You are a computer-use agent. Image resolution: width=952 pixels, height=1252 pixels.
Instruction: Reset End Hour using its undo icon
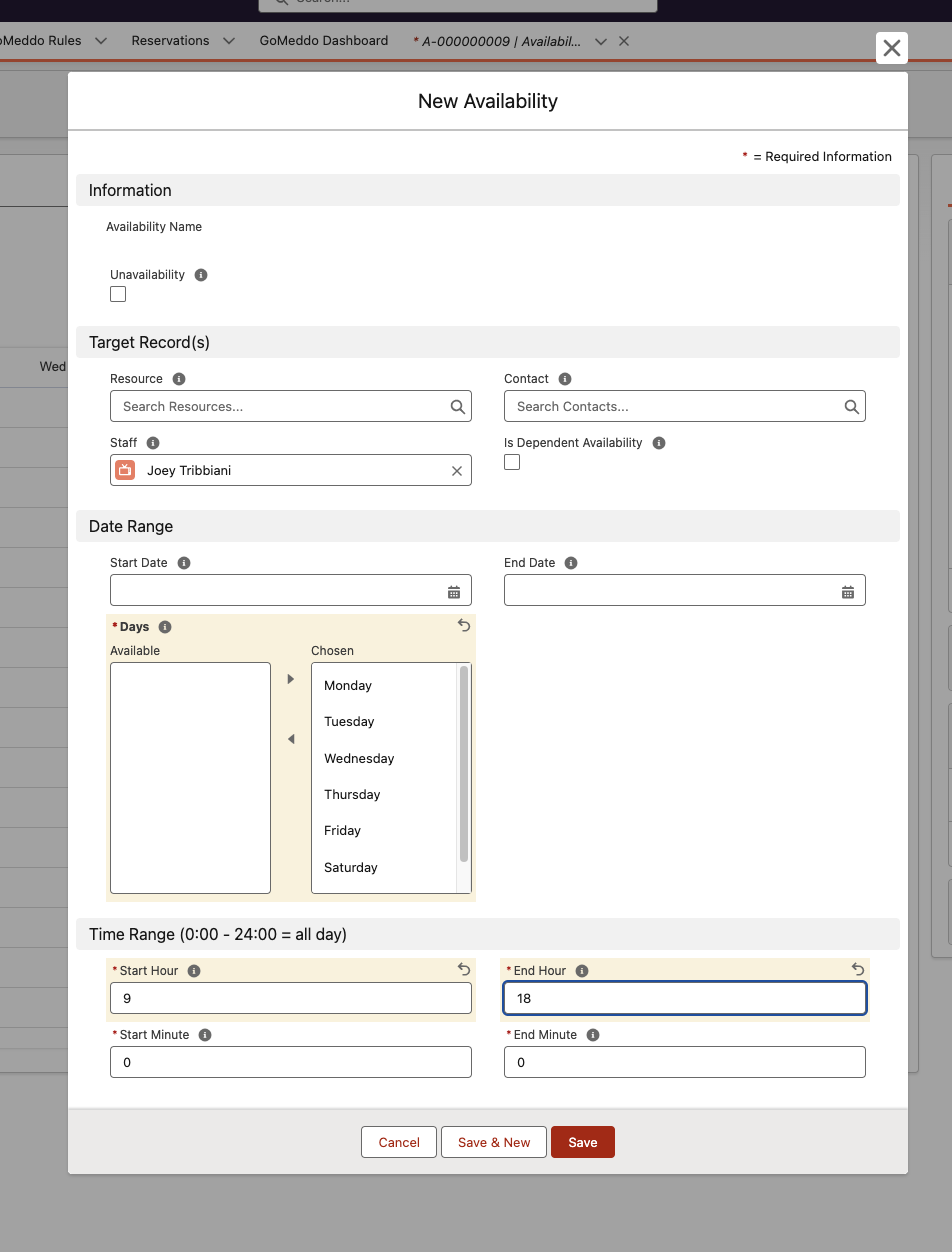tap(857, 969)
